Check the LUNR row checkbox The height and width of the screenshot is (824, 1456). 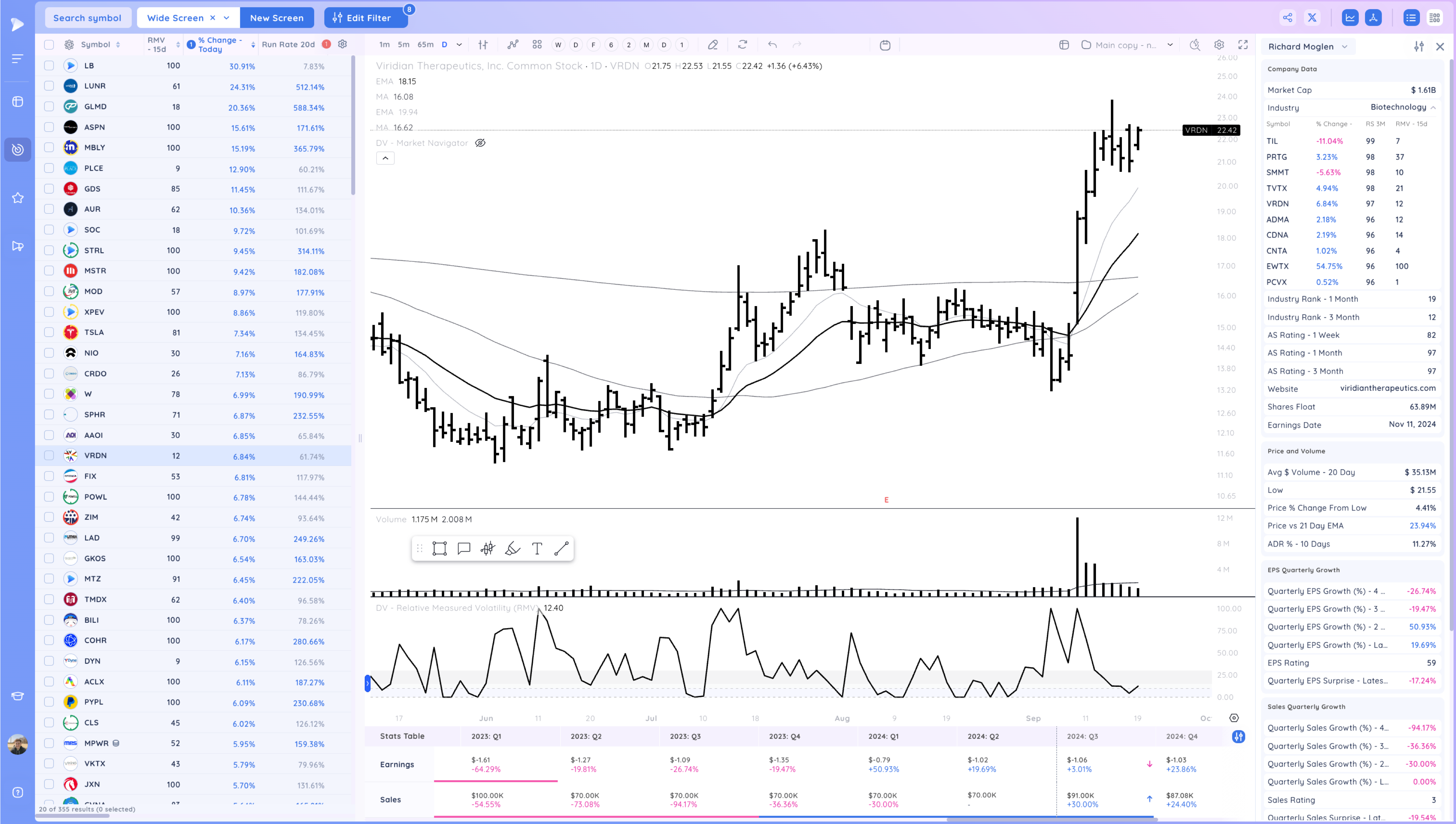pos(49,86)
